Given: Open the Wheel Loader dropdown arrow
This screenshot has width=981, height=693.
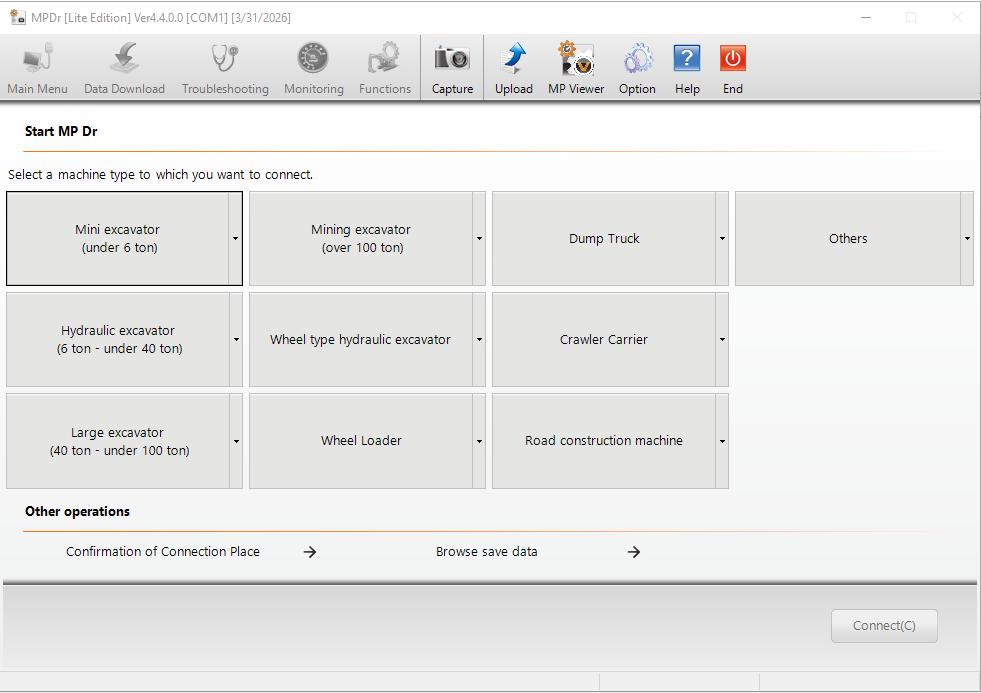Looking at the screenshot, I should pyautogui.click(x=479, y=440).
